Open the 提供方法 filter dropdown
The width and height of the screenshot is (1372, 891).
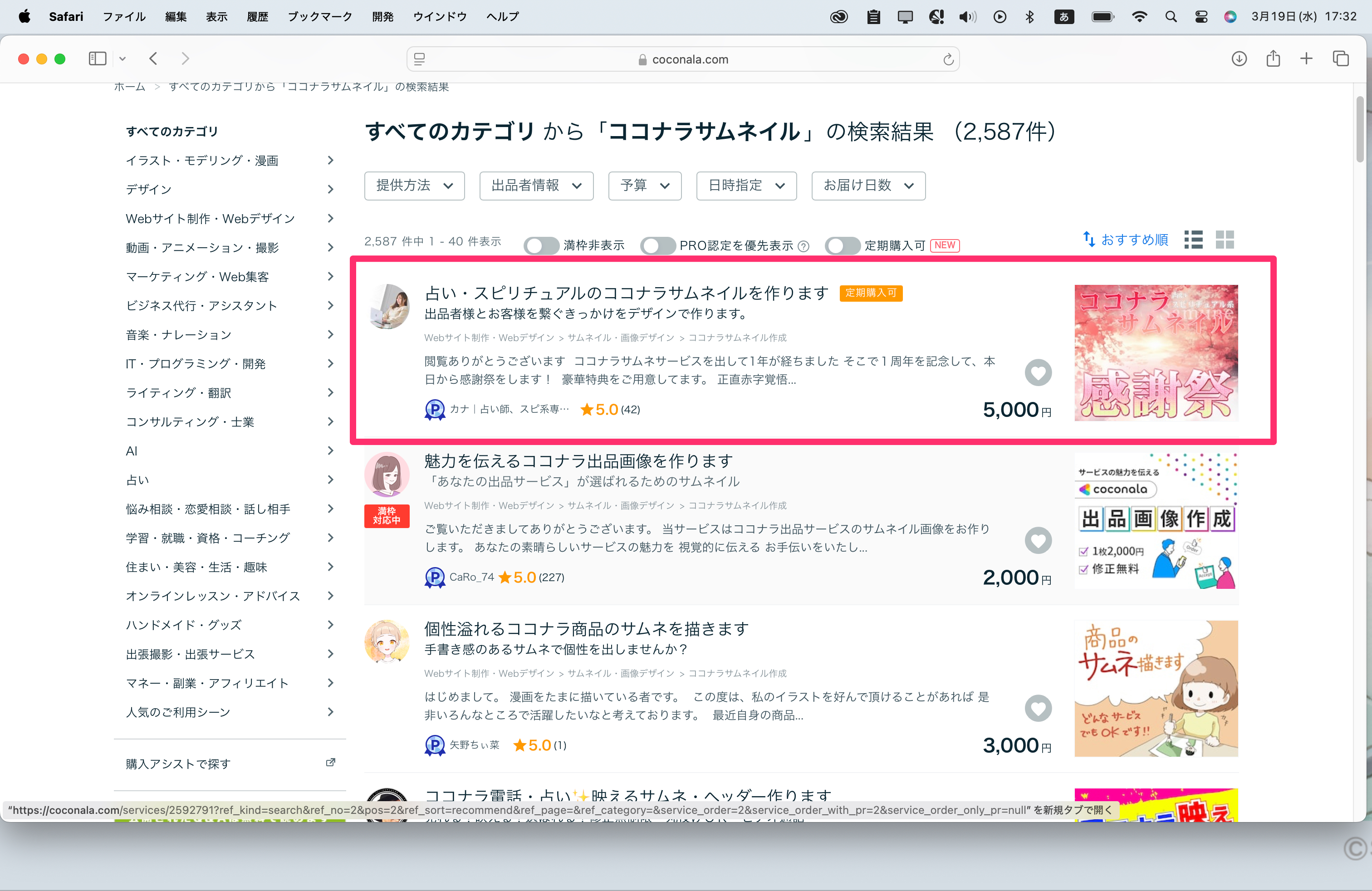415,186
